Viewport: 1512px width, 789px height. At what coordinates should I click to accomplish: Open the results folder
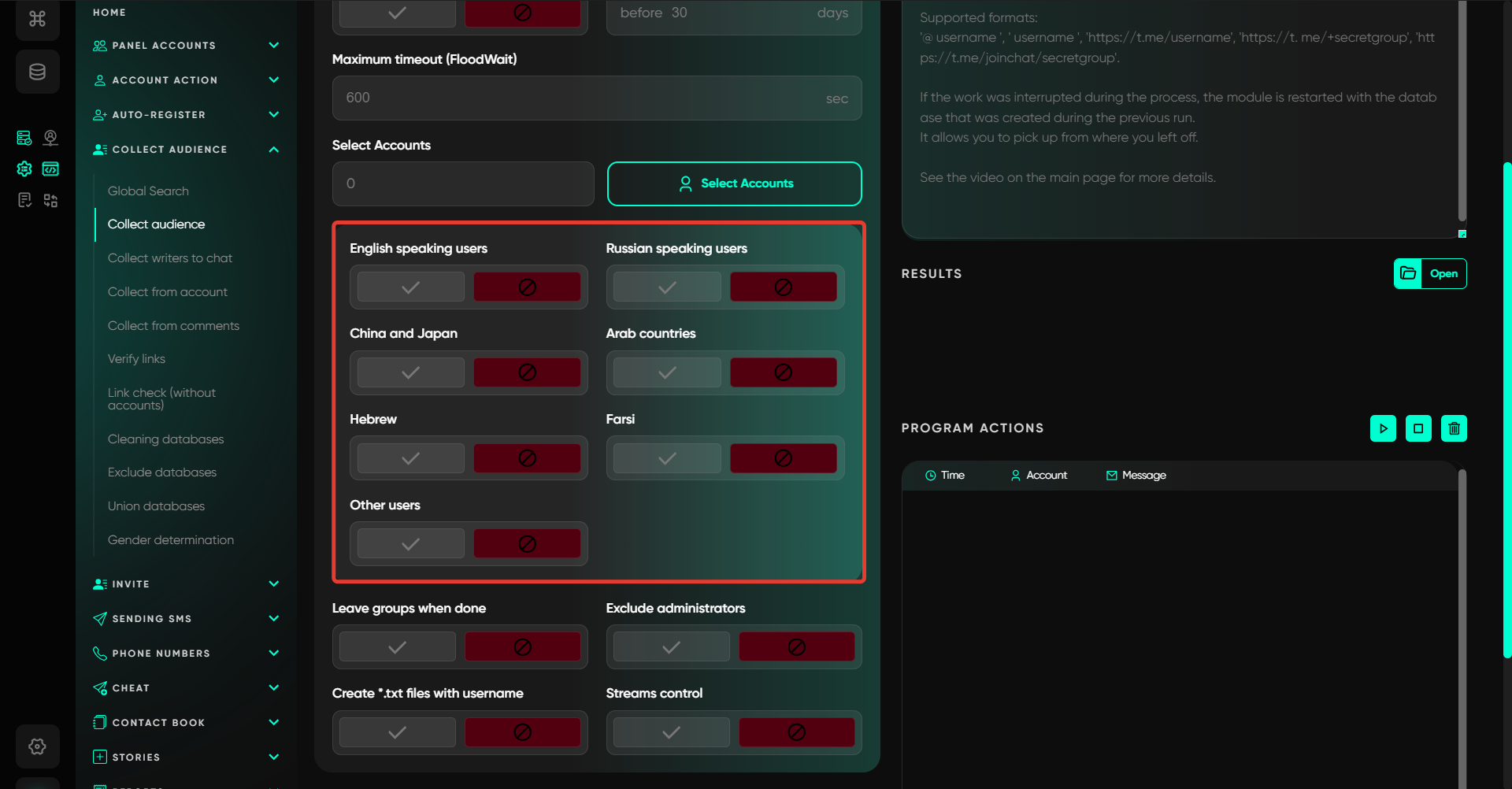[1429, 274]
